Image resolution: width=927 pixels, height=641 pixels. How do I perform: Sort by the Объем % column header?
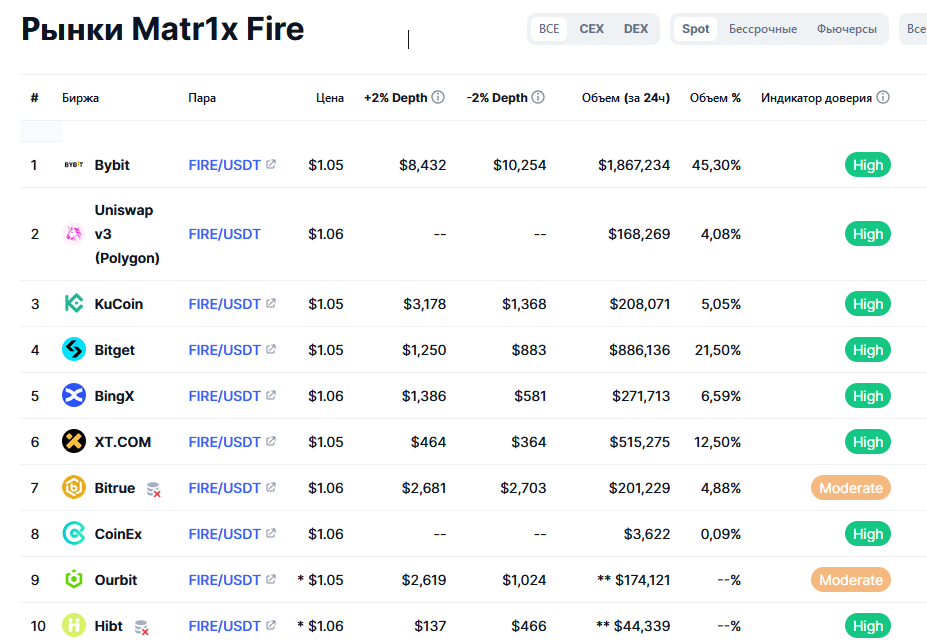[x=715, y=98]
